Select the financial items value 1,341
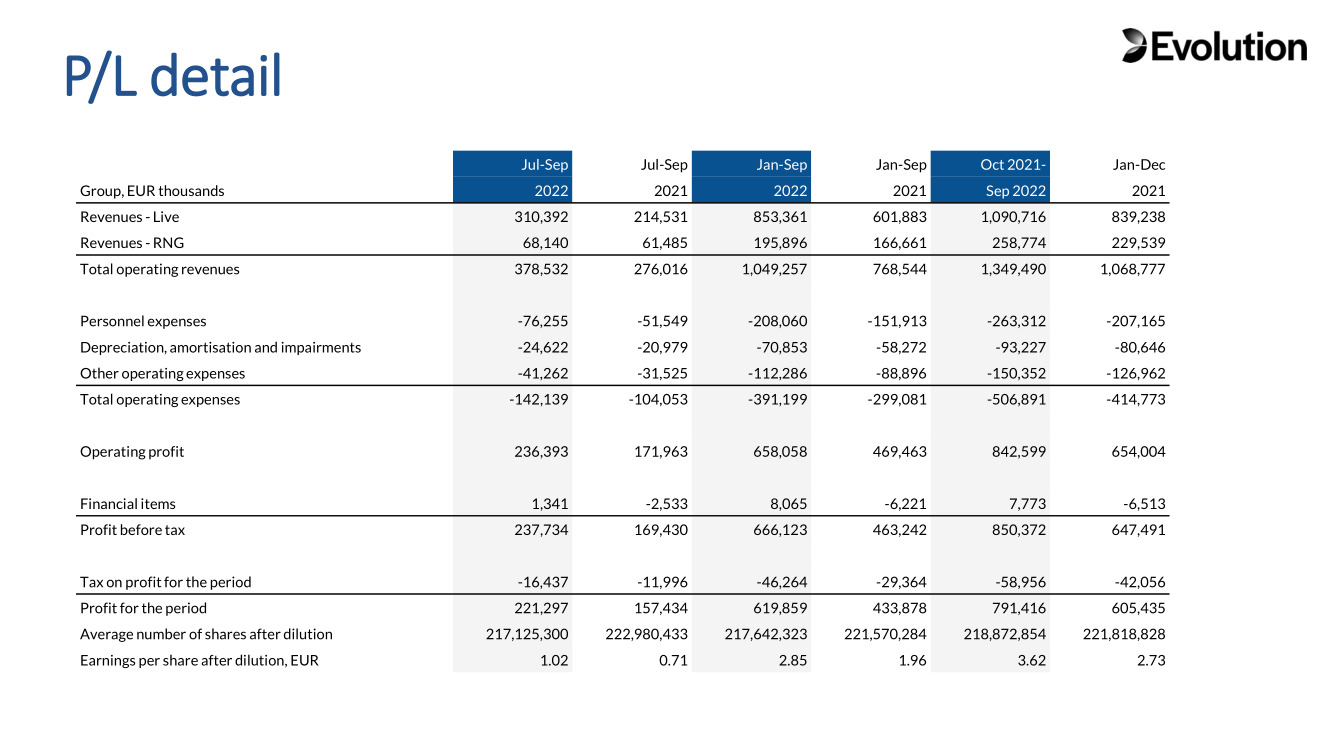1334x750 pixels. click(x=550, y=504)
